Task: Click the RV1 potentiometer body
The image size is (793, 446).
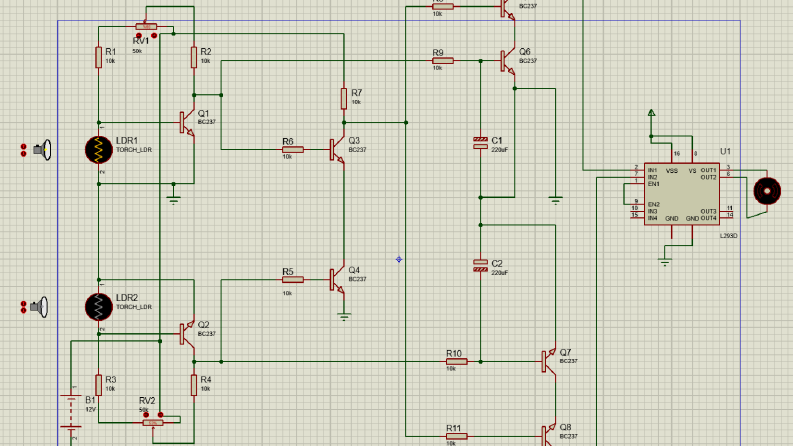Action: click(x=146, y=26)
